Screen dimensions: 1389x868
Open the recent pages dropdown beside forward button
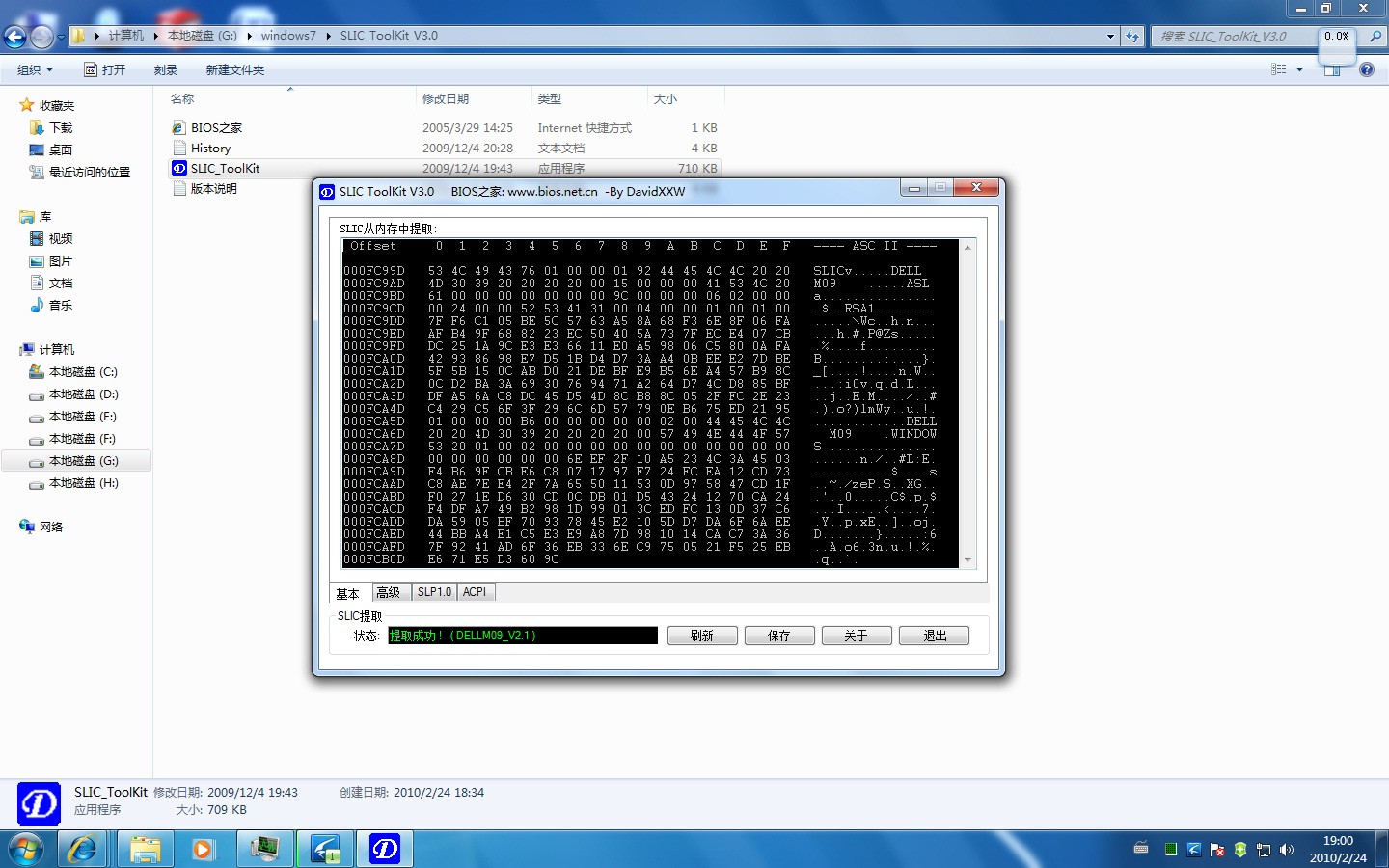tap(61, 37)
